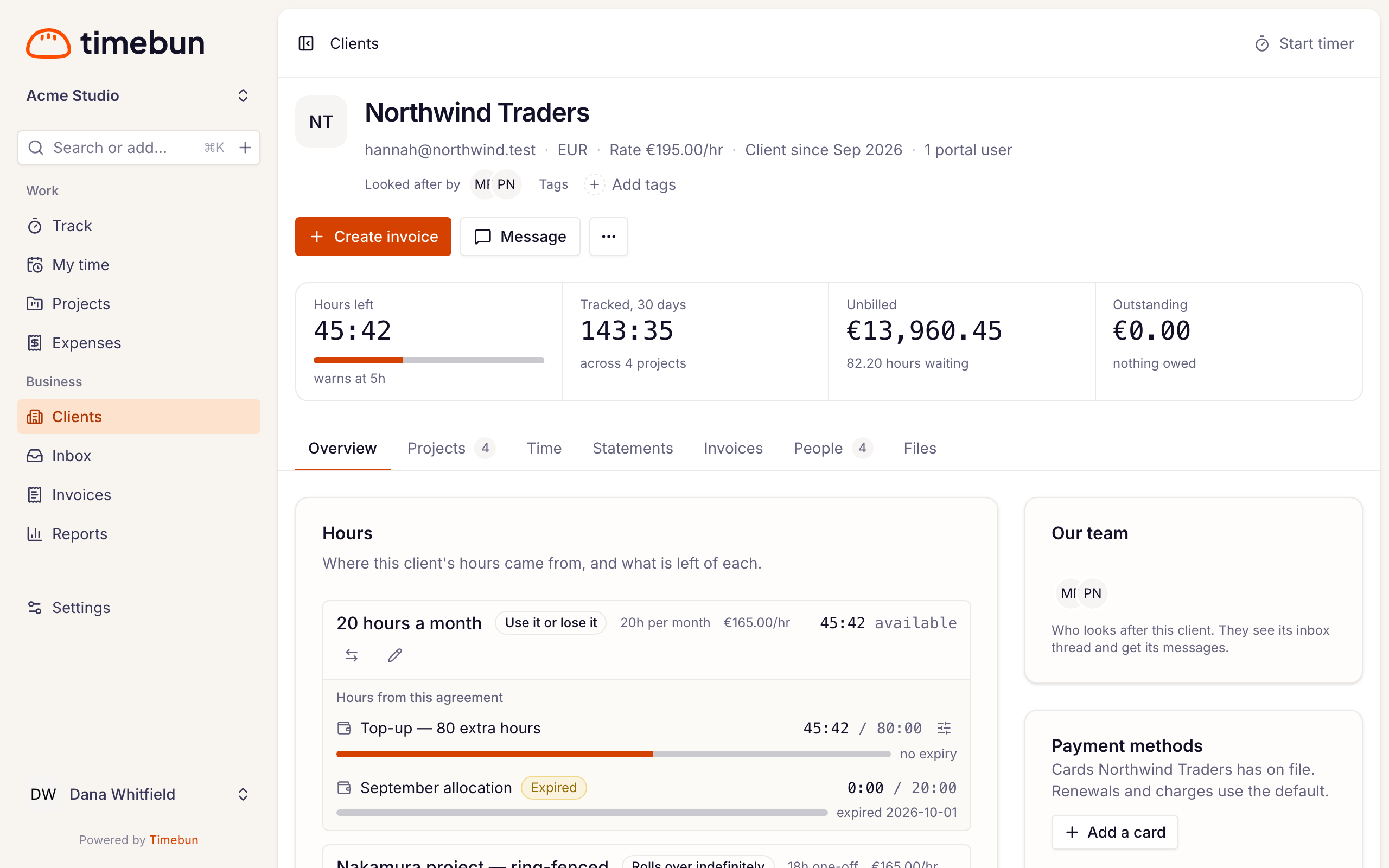
Task: Click the plus icon in search box
Action: (245, 148)
